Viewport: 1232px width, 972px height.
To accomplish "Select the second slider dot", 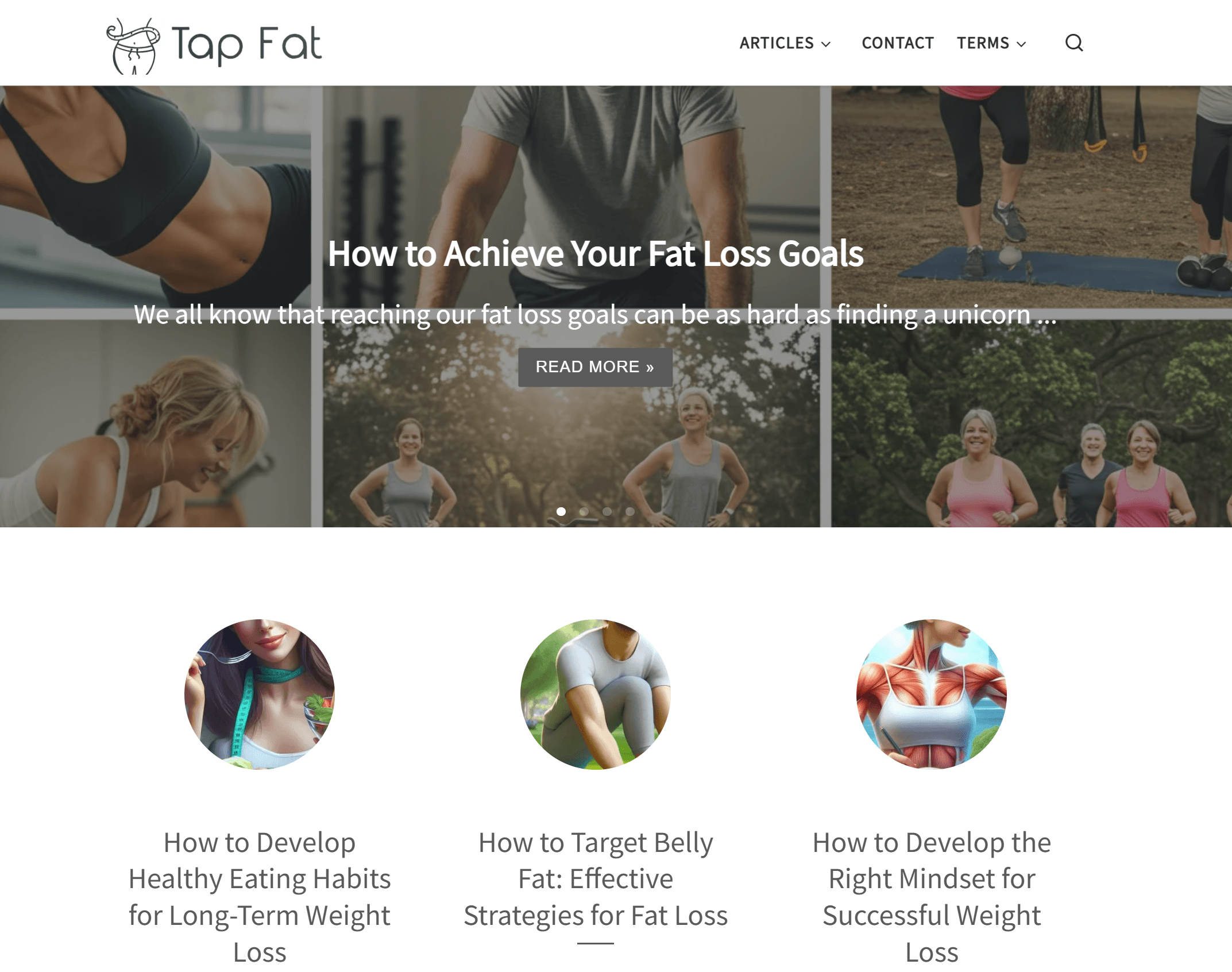I will point(584,511).
